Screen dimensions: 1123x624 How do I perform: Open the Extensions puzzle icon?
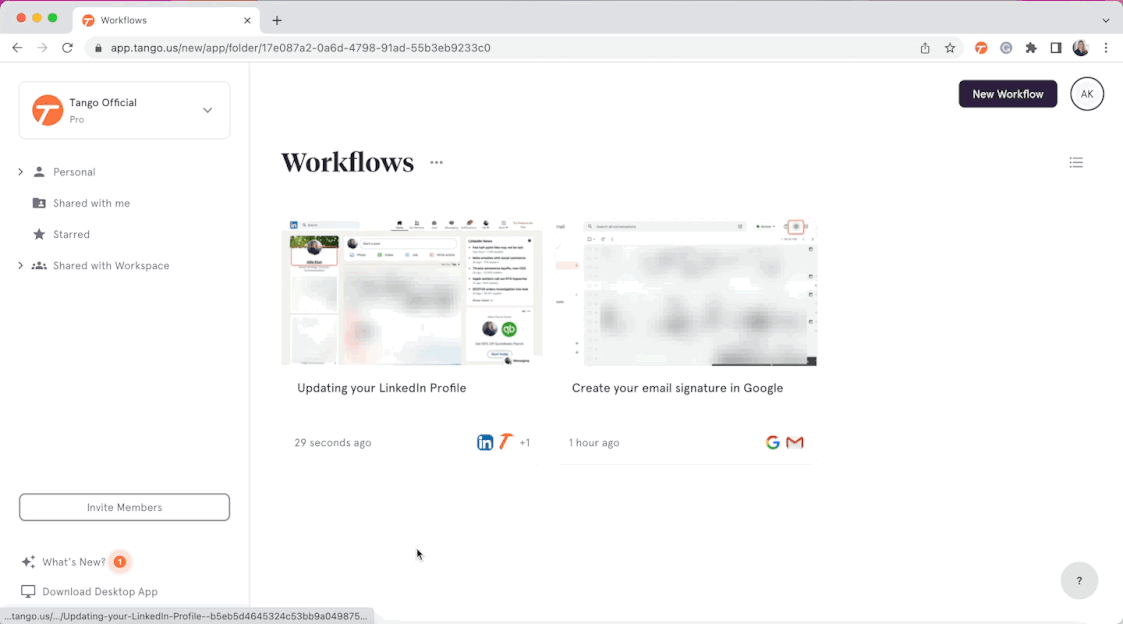pyautogui.click(x=1031, y=48)
